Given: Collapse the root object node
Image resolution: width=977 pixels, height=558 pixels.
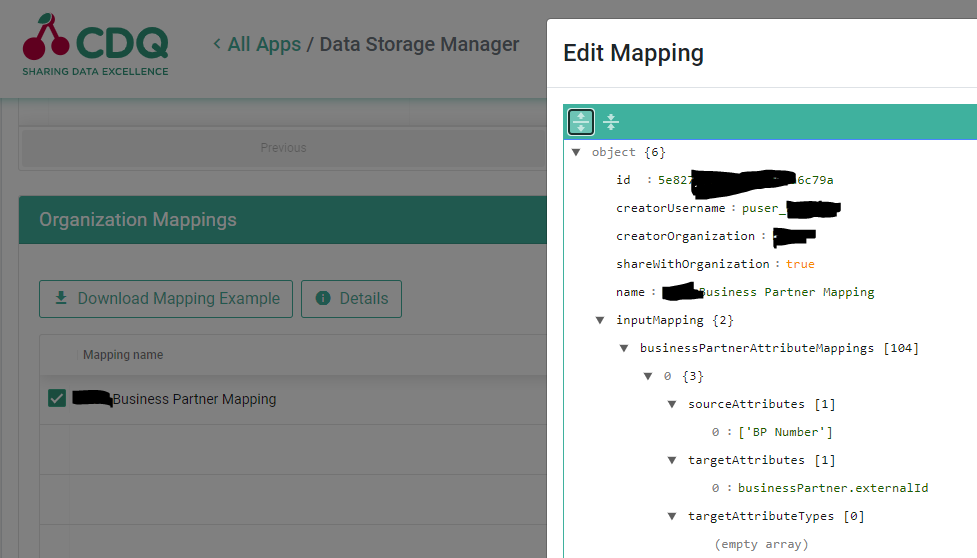Looking at the screenshot, I should [x=576, y=152].
